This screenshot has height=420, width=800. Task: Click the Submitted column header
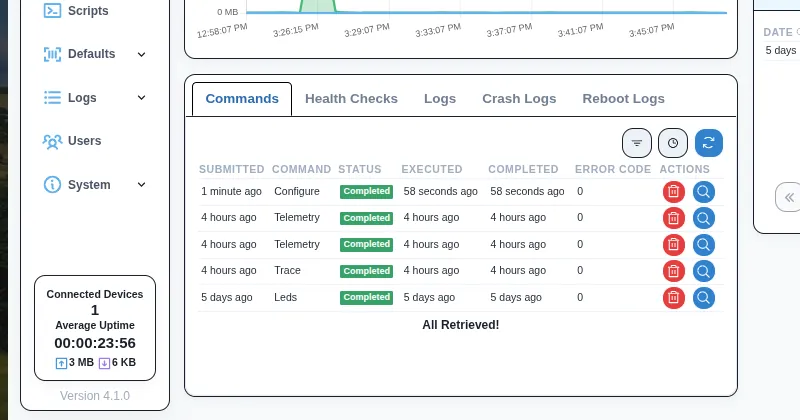(x=231, y=170)
